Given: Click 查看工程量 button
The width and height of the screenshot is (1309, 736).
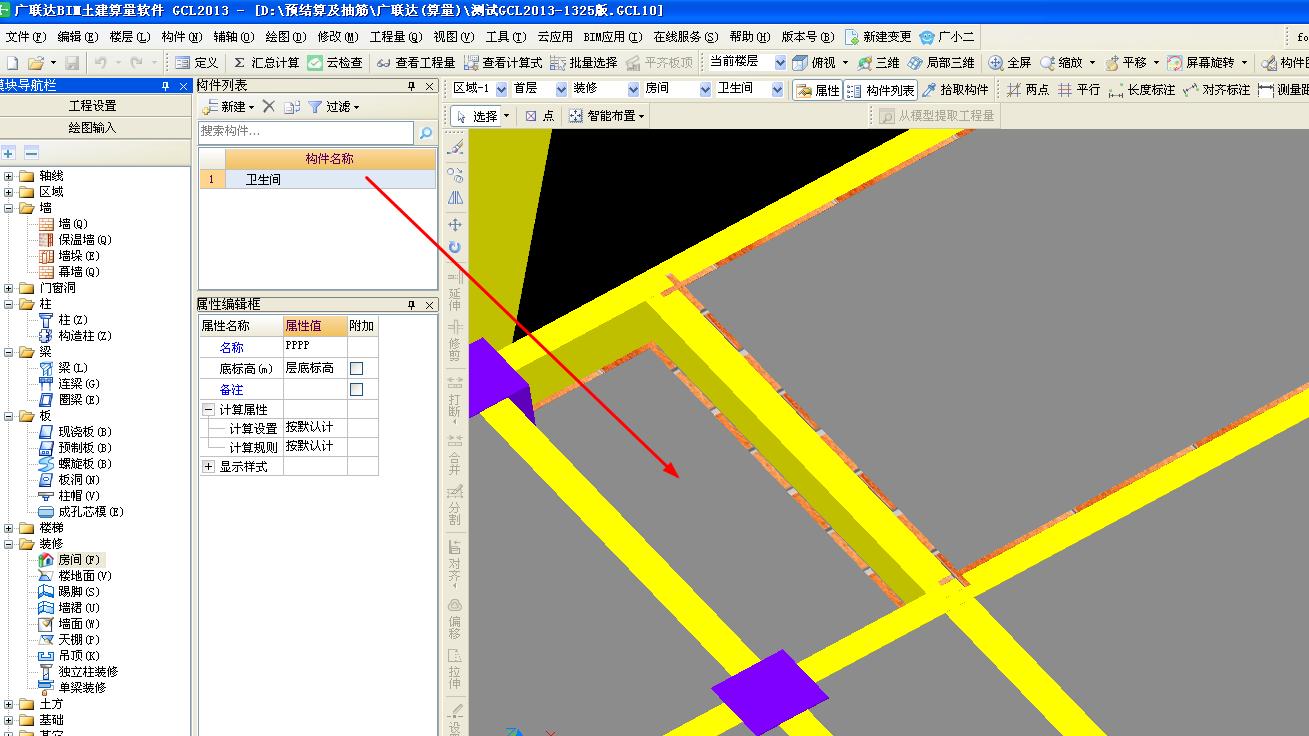Looking at the screenshot, I should (x=416, y=63).
